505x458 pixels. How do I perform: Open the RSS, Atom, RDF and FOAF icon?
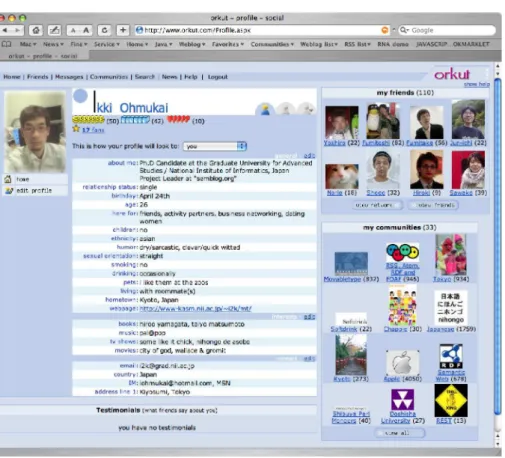pyautogui.click(x=402, y=252)
